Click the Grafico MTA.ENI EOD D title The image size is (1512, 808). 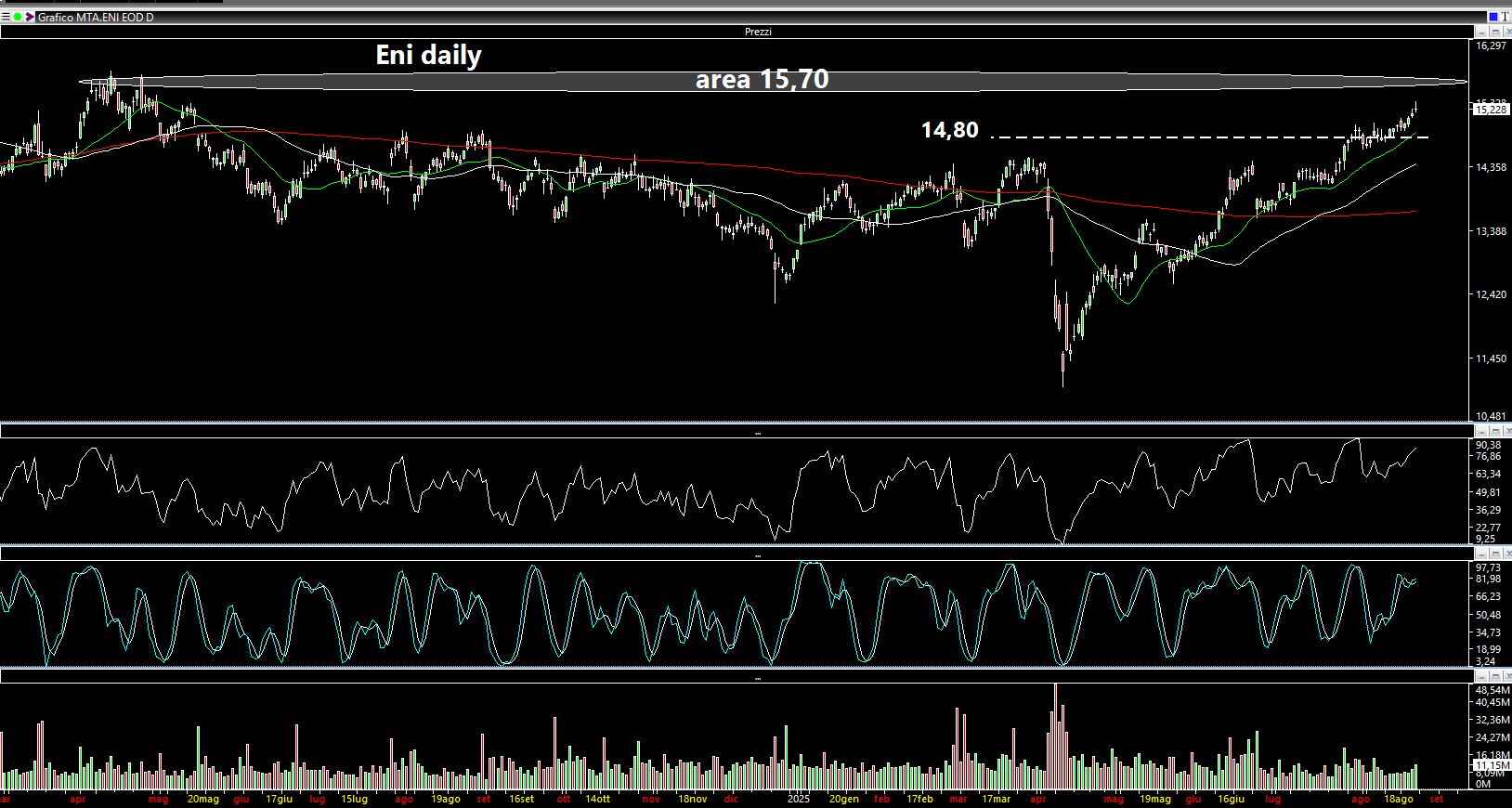pyautogui.click(x=95, y=17)
